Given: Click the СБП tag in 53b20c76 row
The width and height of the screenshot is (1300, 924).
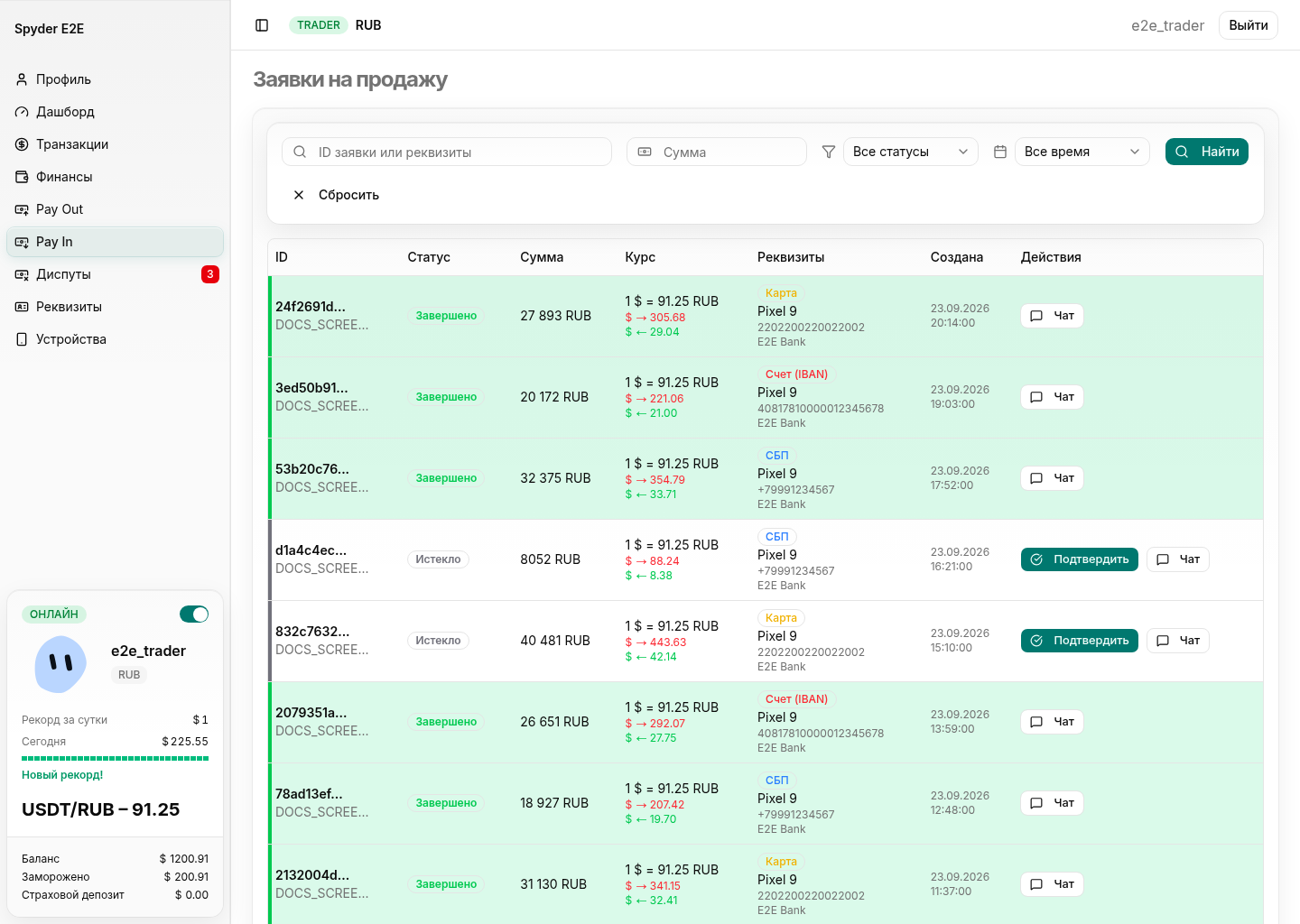Looking at the screenshot, I should point(776,456).
